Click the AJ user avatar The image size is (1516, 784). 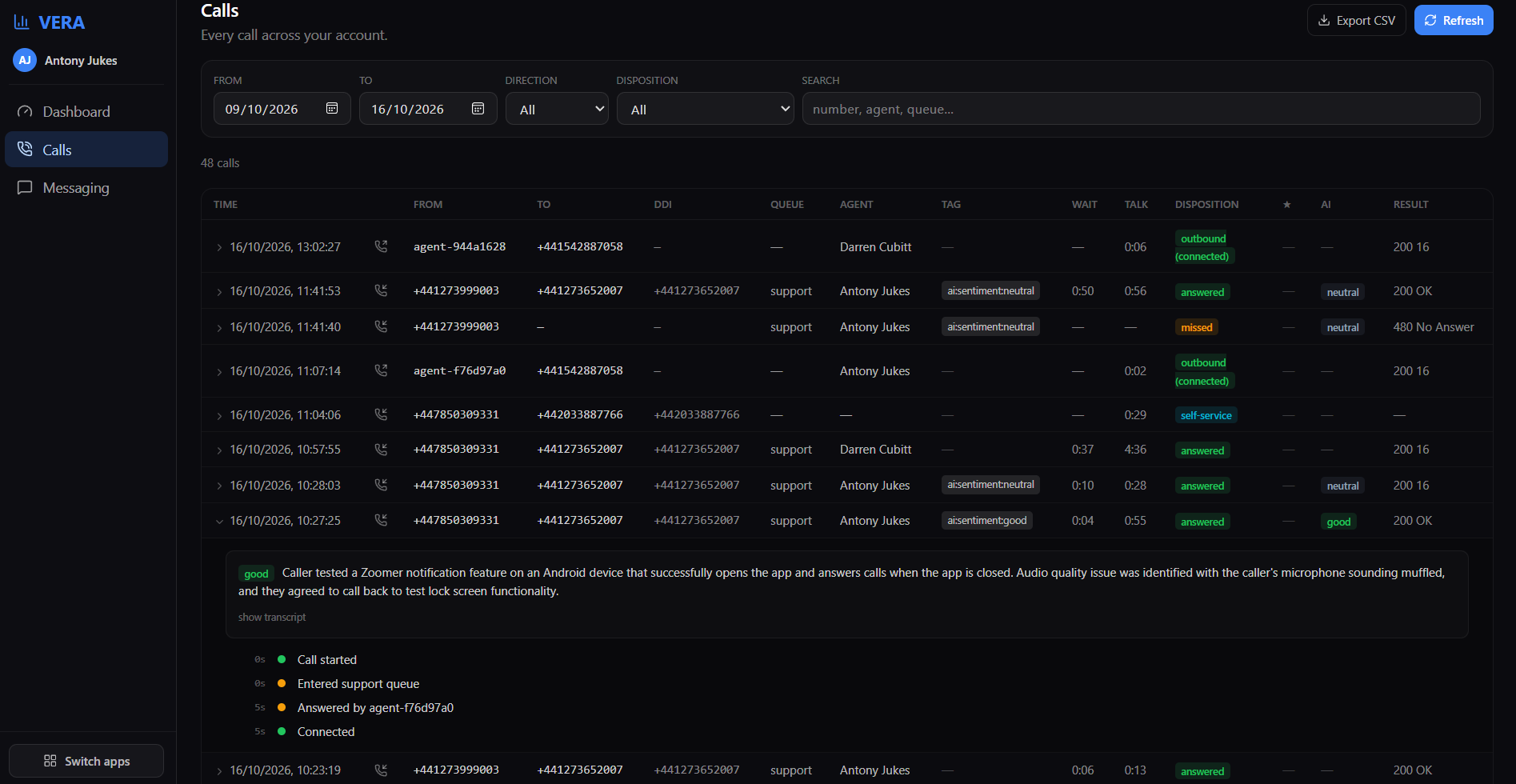point(25,60)
